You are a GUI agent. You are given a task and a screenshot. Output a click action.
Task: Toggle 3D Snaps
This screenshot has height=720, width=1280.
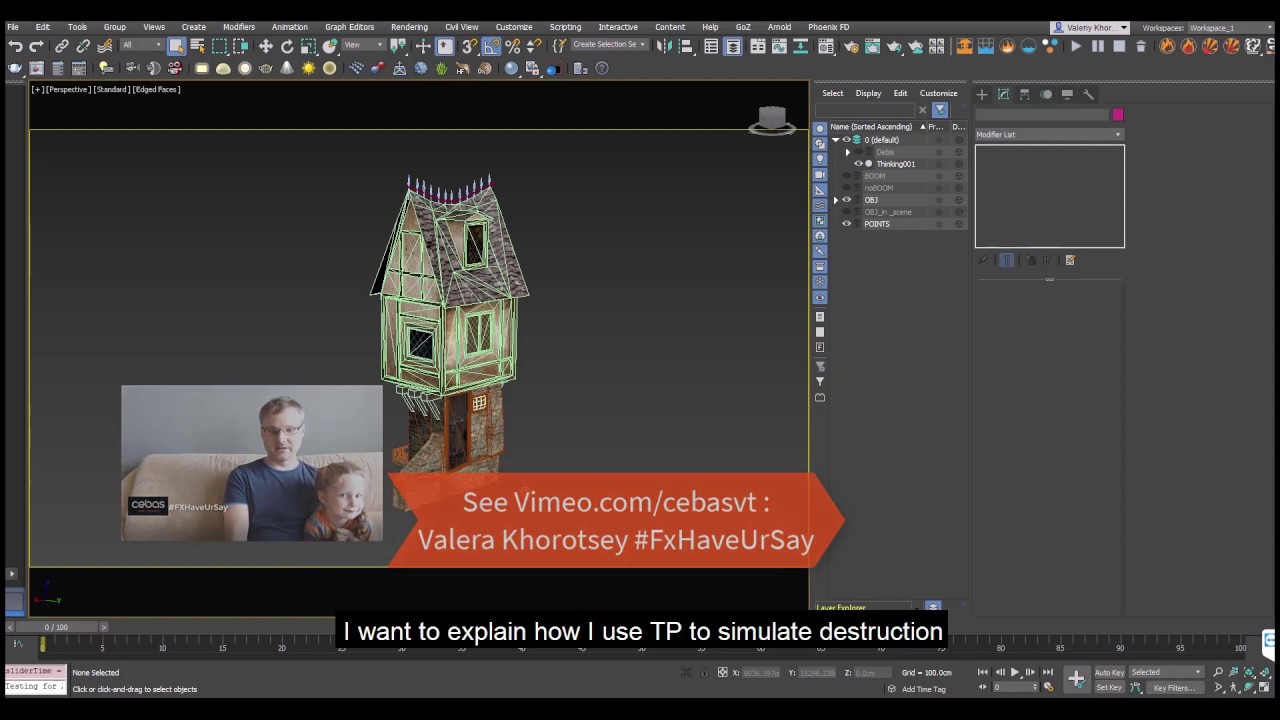[469, 46]
